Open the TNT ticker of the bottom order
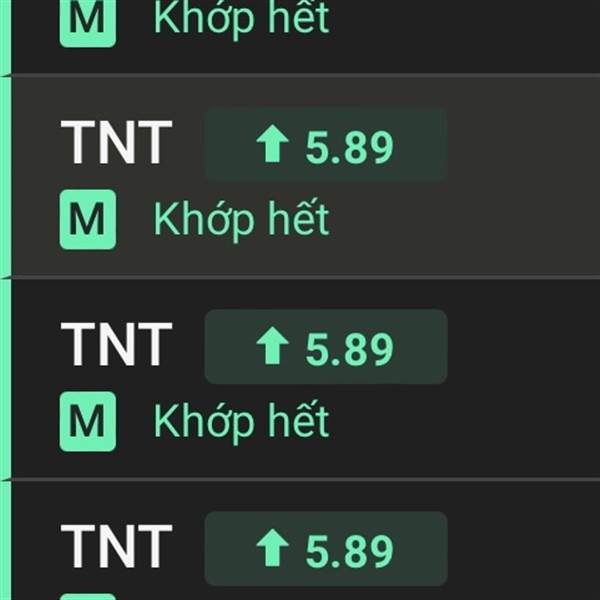The width and height of the screenshot is (600, 600). pyautogui.click(x=117, y=546)
